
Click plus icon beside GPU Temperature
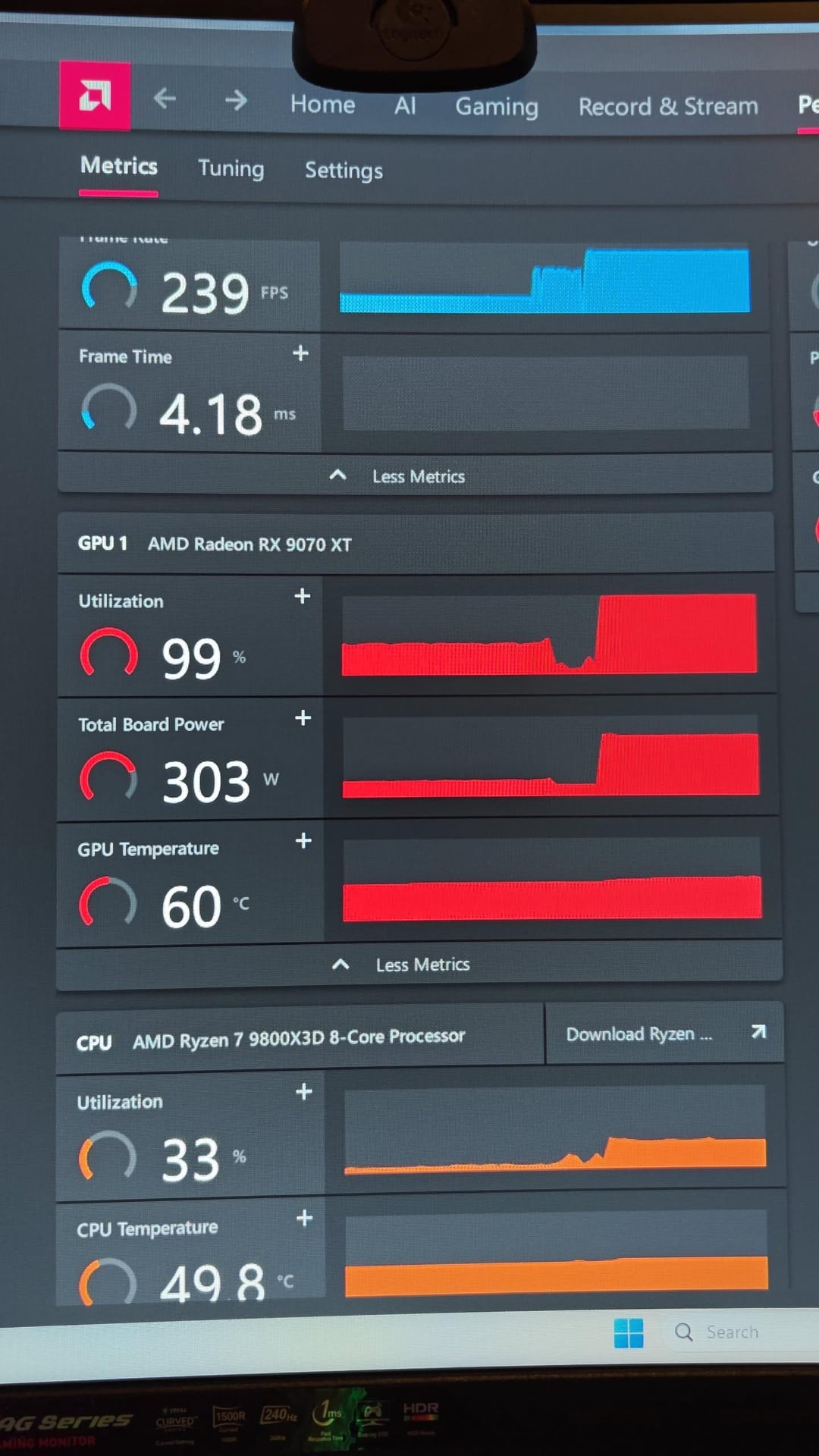pyautogui.click(x=303, y=841)
